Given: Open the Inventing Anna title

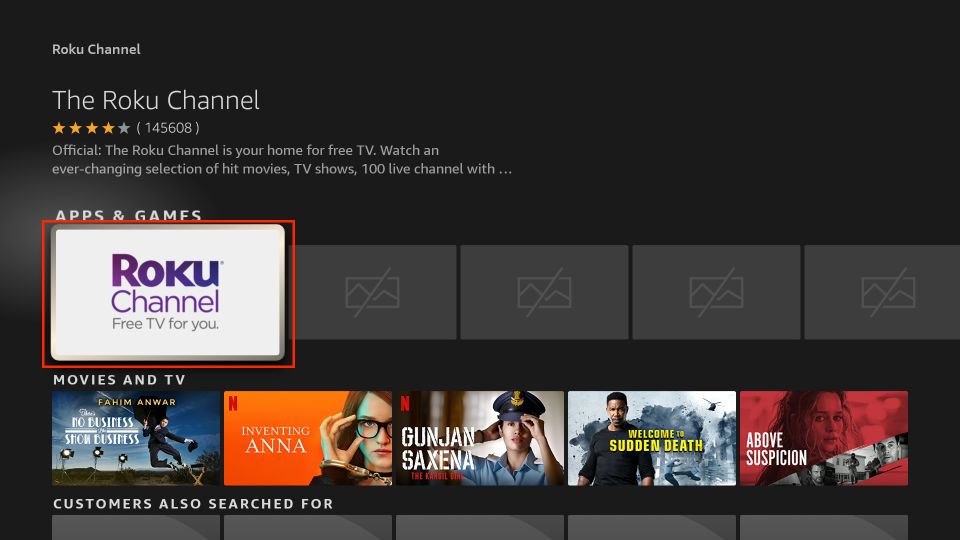Looking at the screenshot, I should [308, 438].
